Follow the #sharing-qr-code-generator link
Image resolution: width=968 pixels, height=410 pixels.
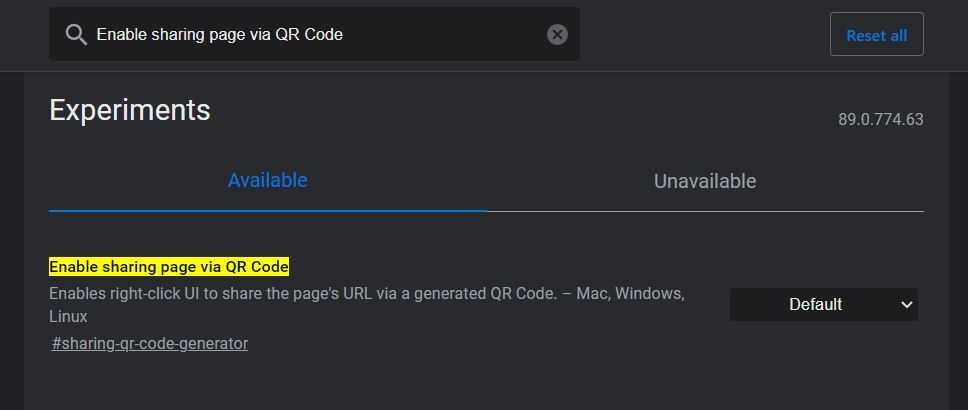pyautogui.click(x=150, y=344)
